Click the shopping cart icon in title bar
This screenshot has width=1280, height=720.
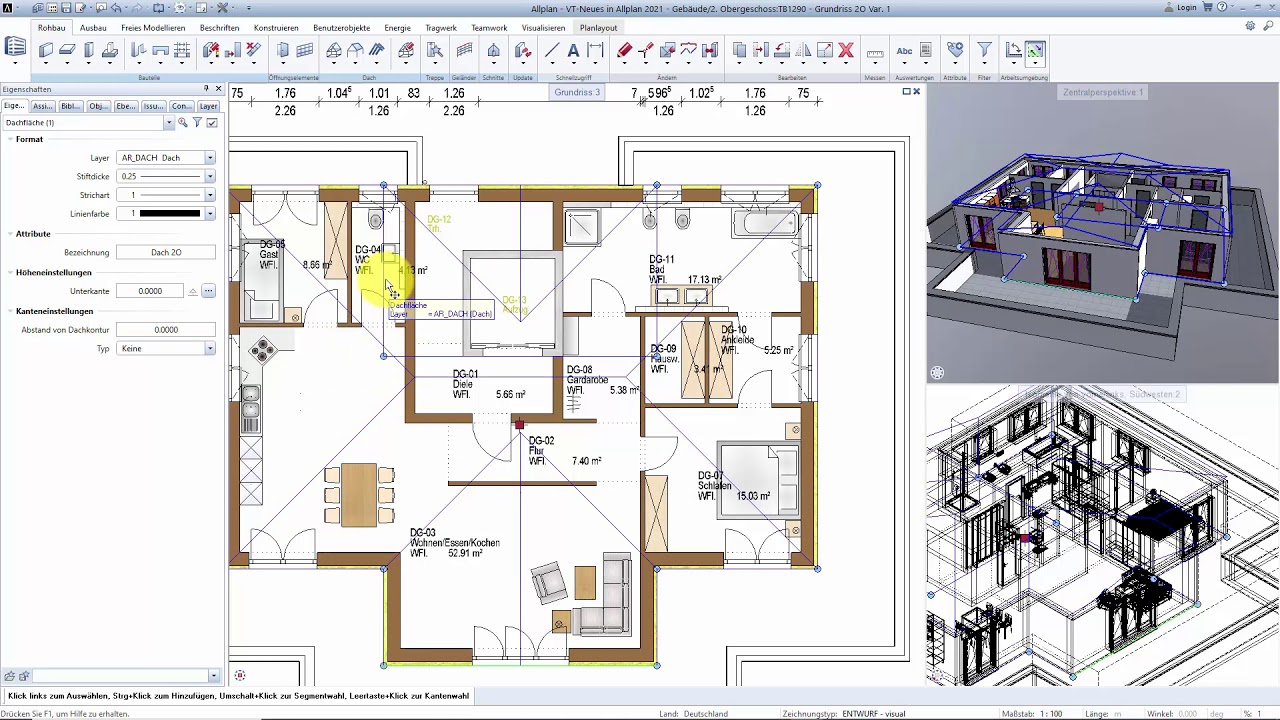tap(1207, 8)
